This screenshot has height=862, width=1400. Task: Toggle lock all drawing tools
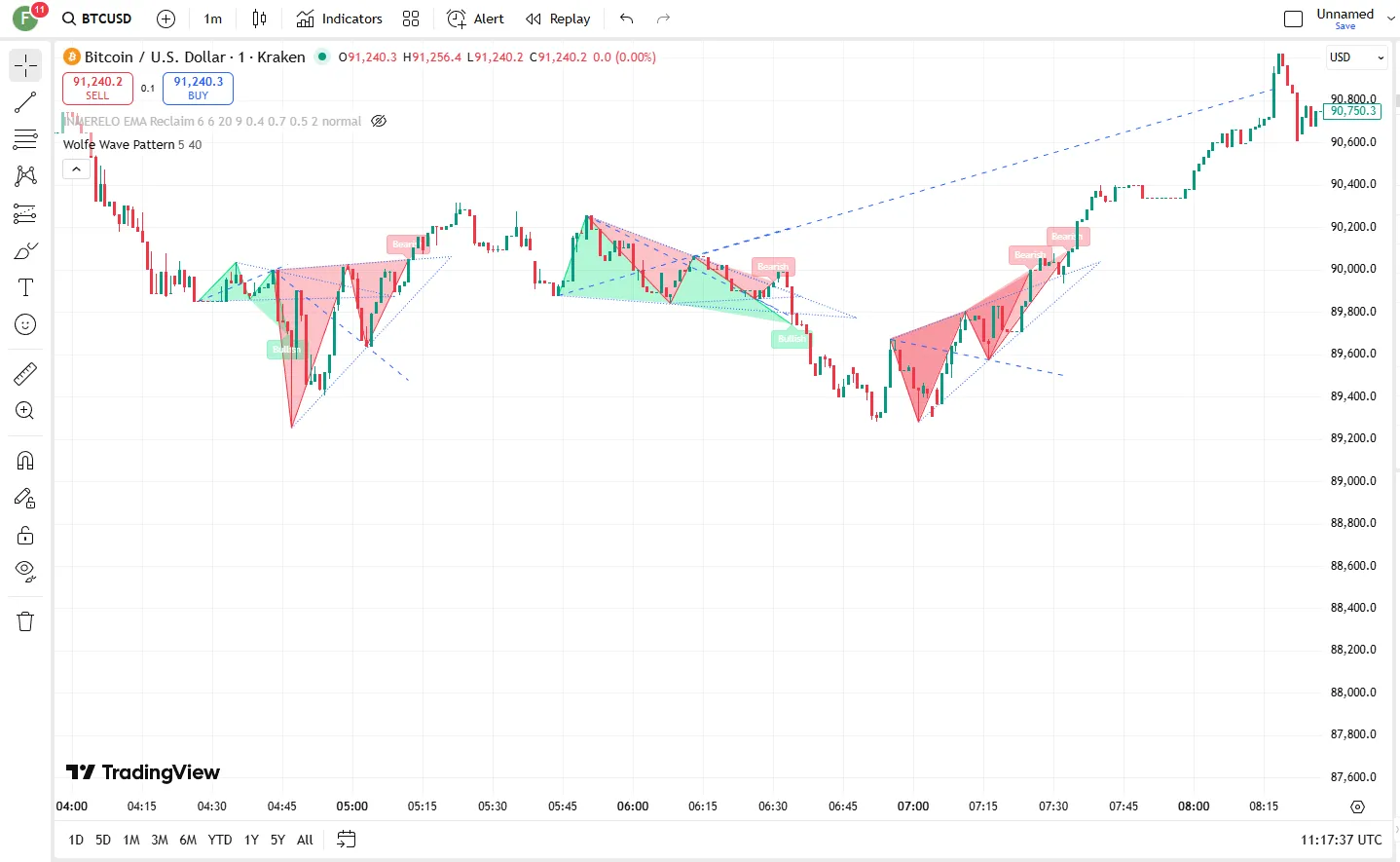pyautogui.click(x=25, y=535)
